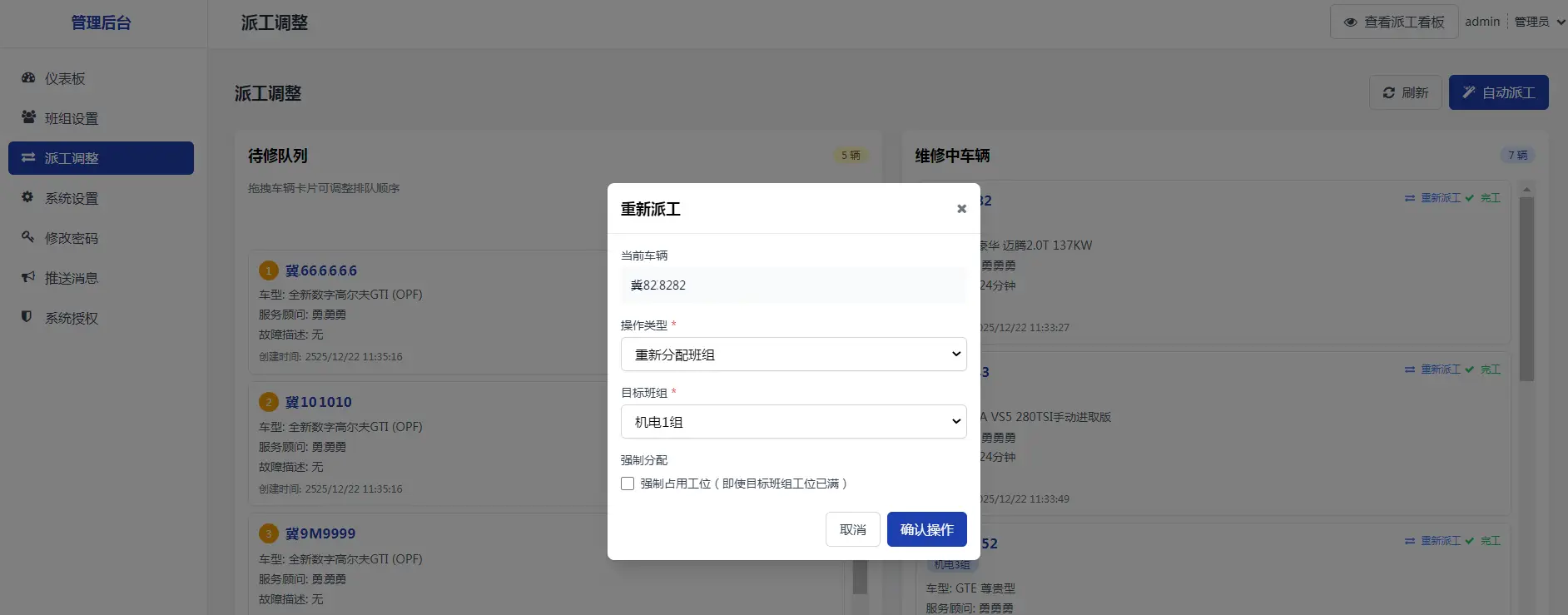The width and height of the screenshot is (1568, 615).
Task: Click the 7 辆 repairing count badge
Action: tap(1518, 156)
